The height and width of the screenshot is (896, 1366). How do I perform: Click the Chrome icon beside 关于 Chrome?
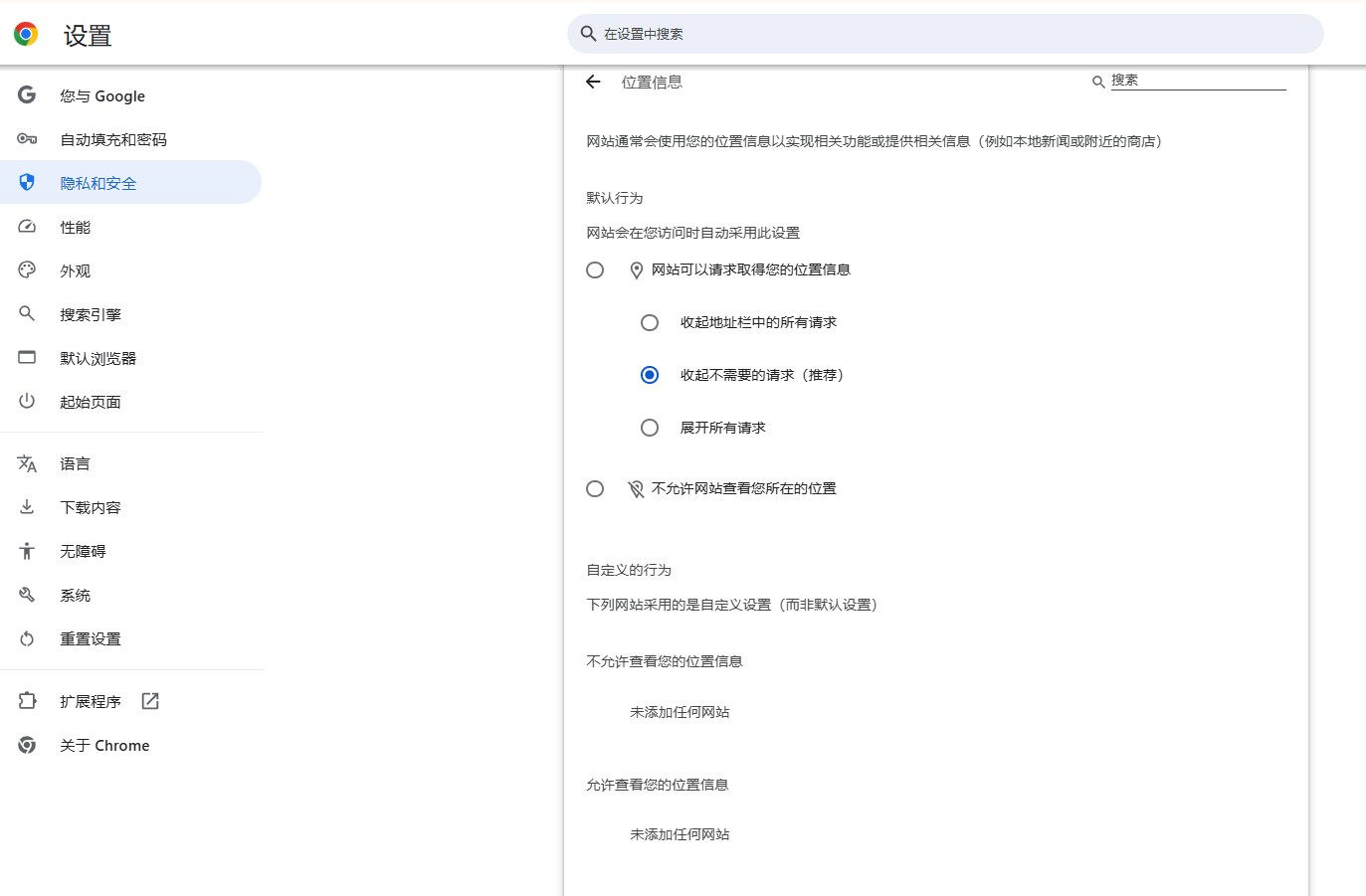27,745
